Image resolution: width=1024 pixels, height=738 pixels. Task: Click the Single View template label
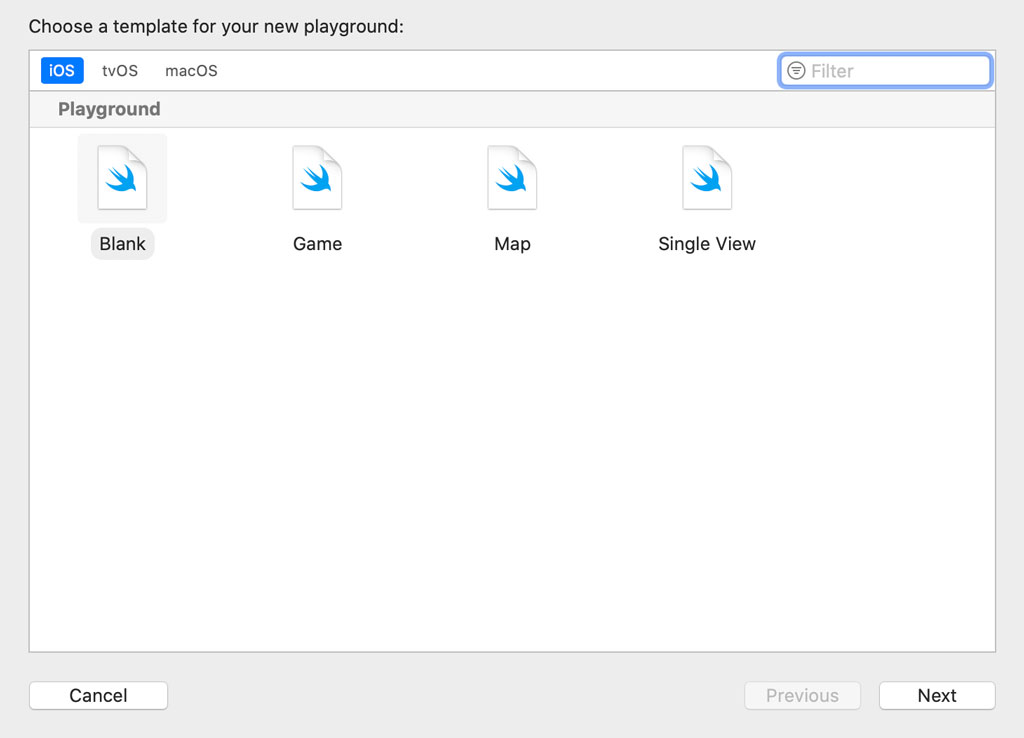(707, 244)
